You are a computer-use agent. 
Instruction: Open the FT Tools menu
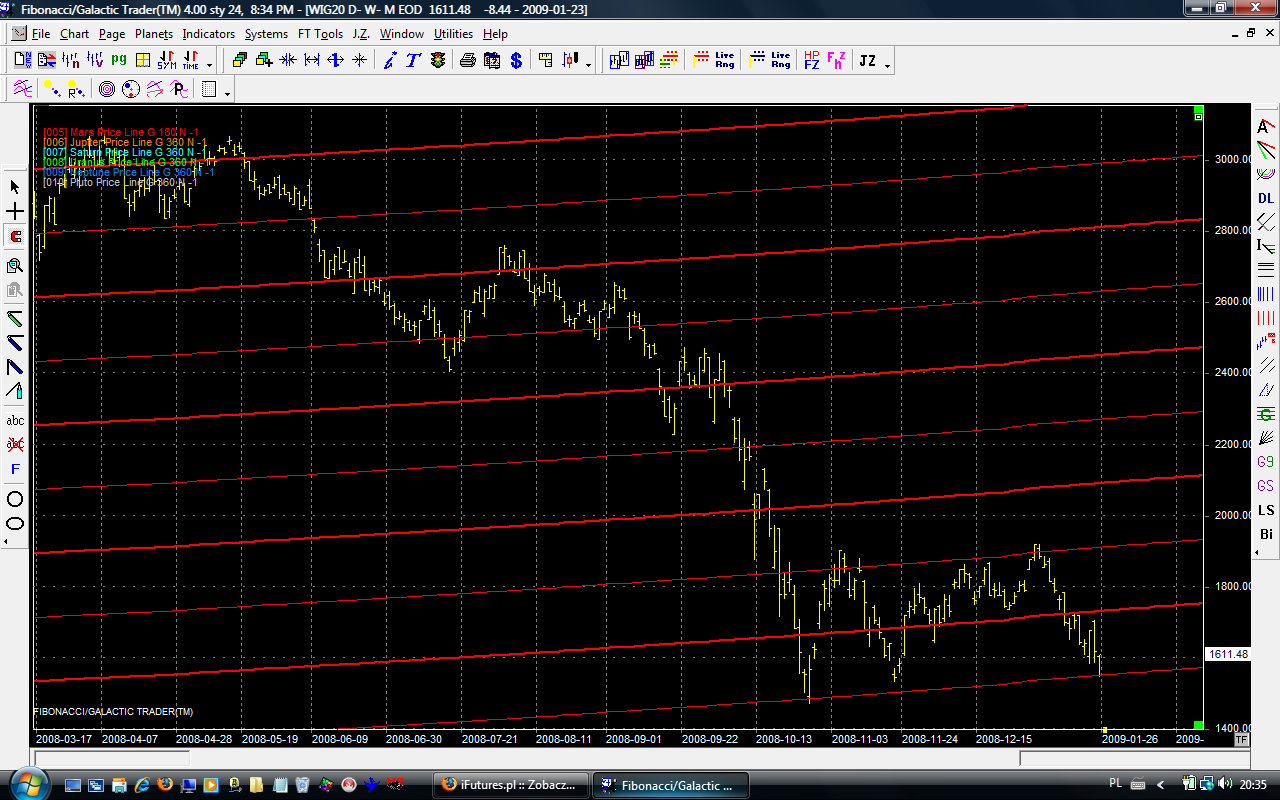320,34
